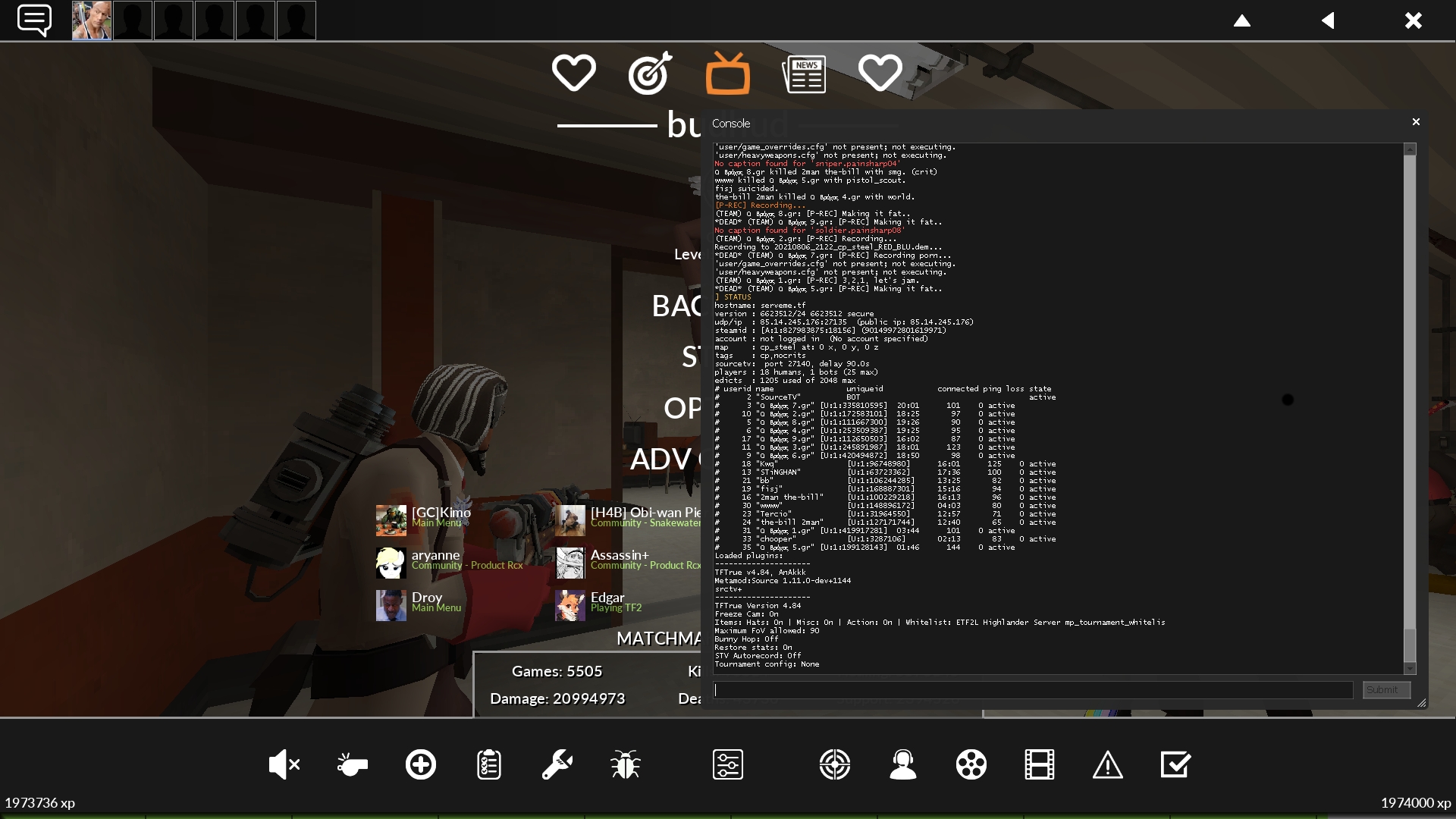The height and width of the screenshot is (819, 1456).
Task: Click the checkbox-with-checkmark icon
Action: (x=1176, y=764)
